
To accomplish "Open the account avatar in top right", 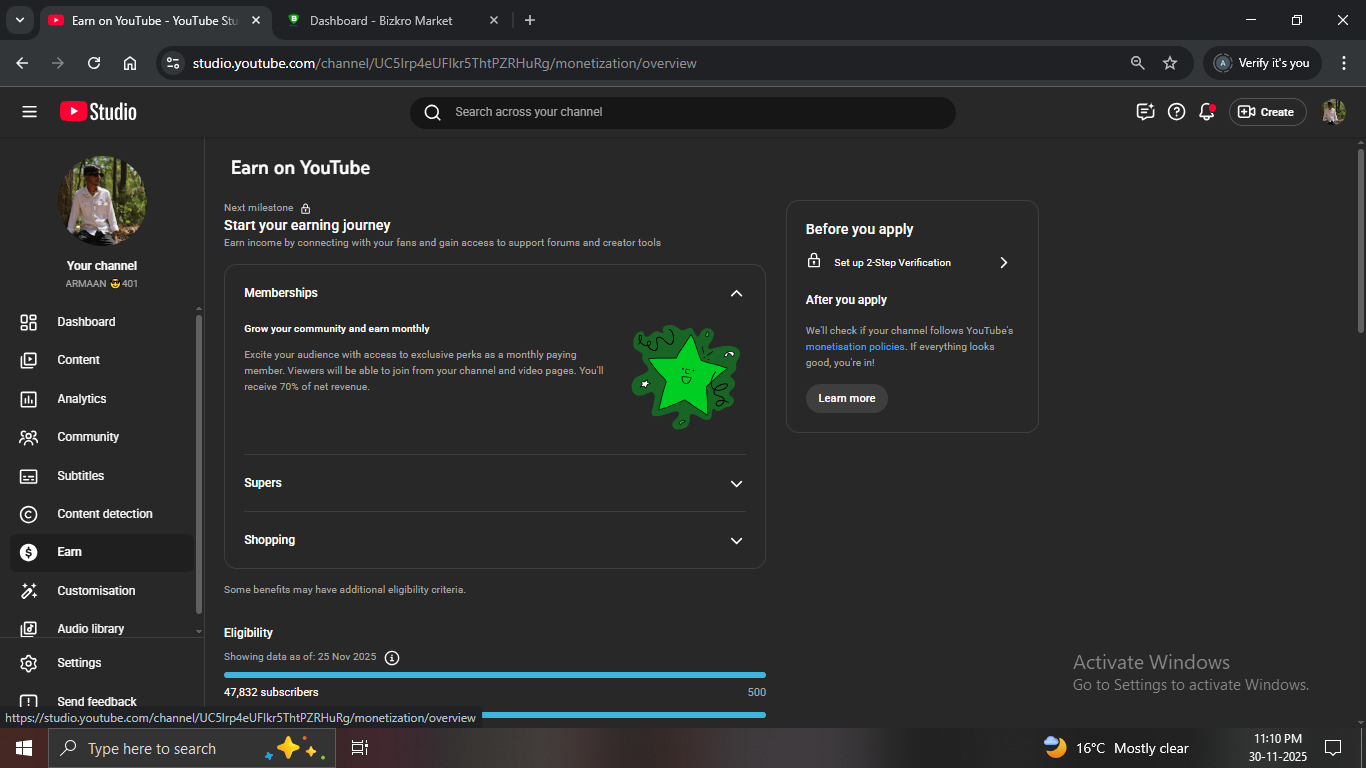I will tap(1333, 112).
